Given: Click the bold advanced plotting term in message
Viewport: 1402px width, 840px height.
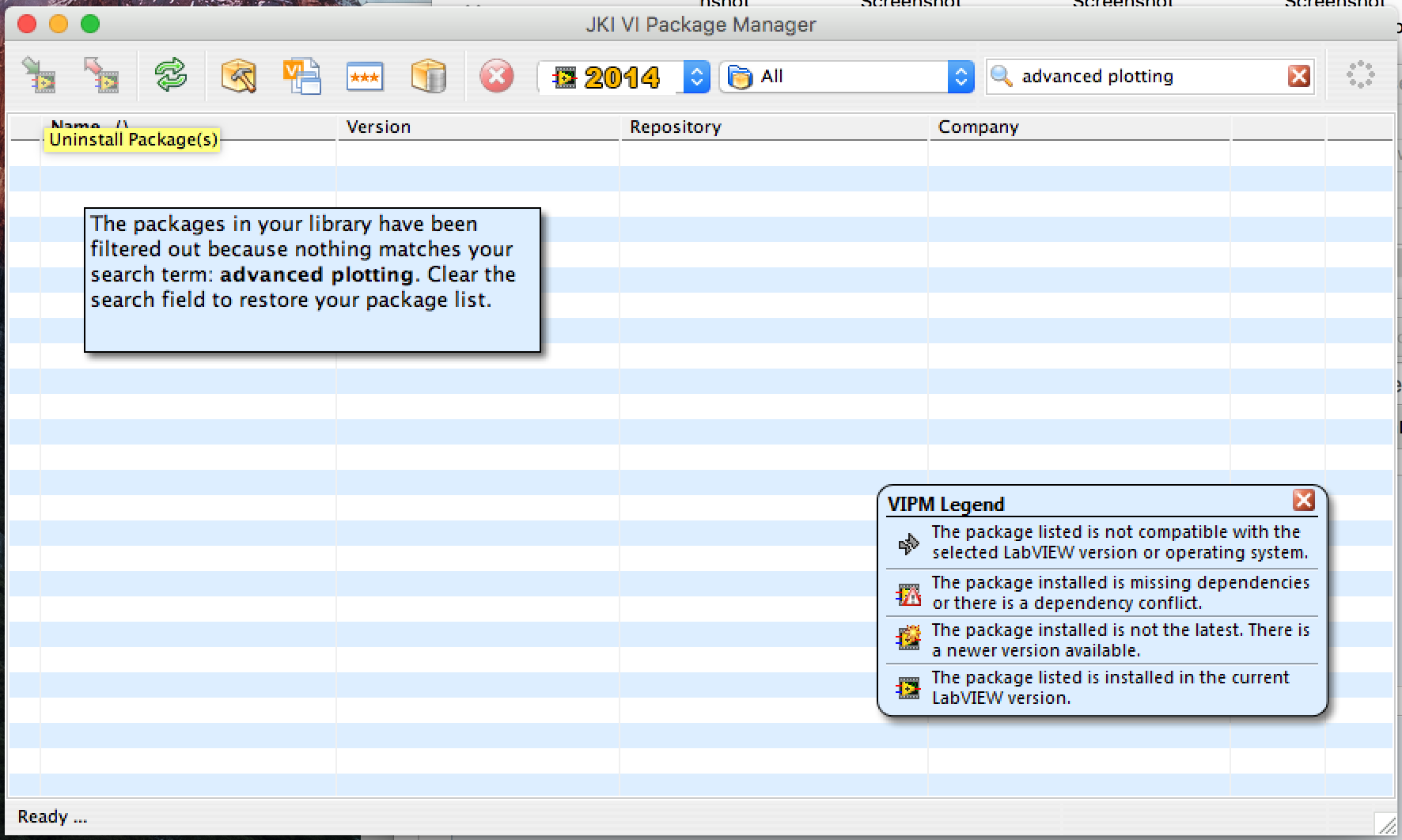Looking at the screenshot, I should (x=316, y=274).
